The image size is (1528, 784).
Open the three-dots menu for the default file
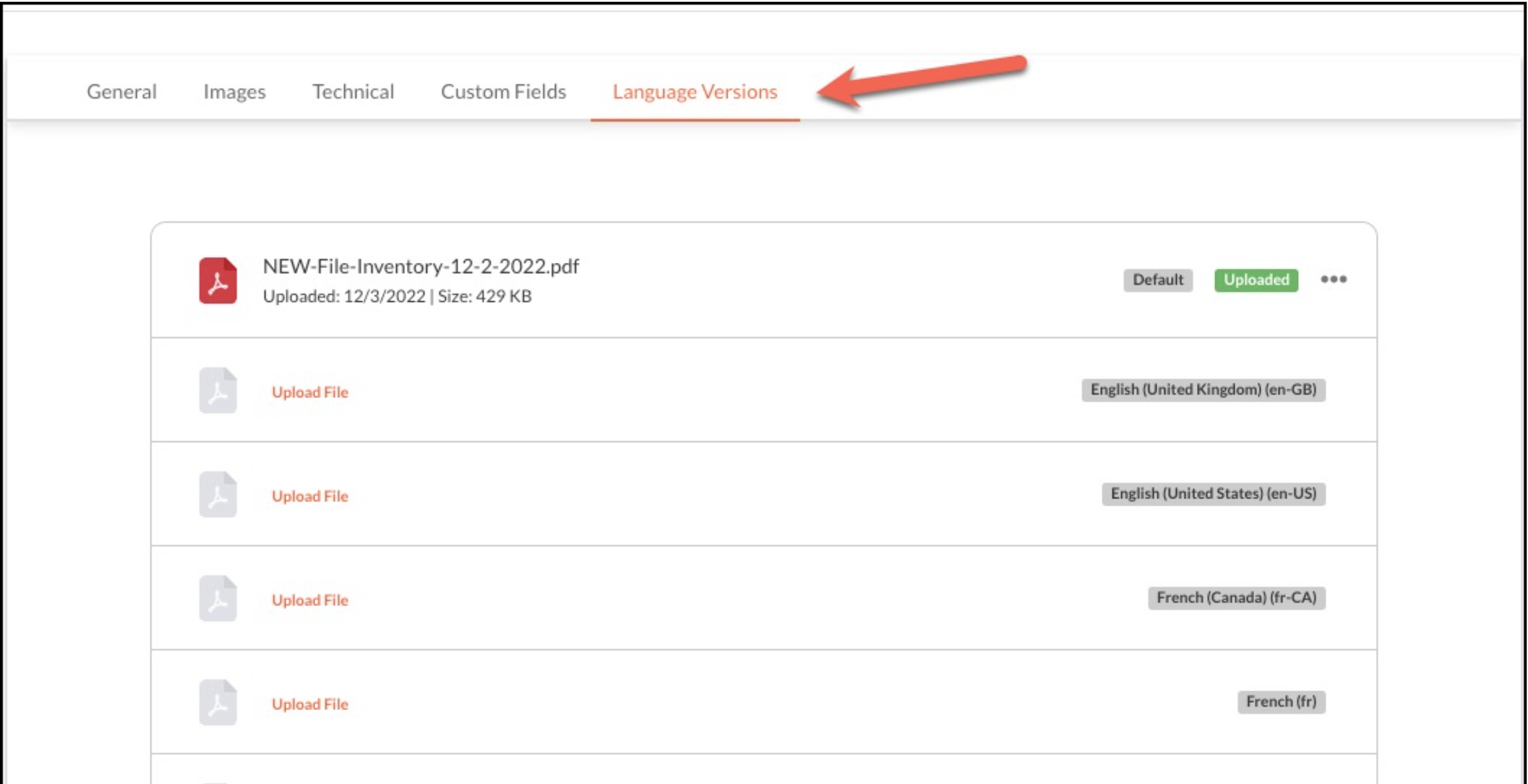click(x=1333, y=279)
